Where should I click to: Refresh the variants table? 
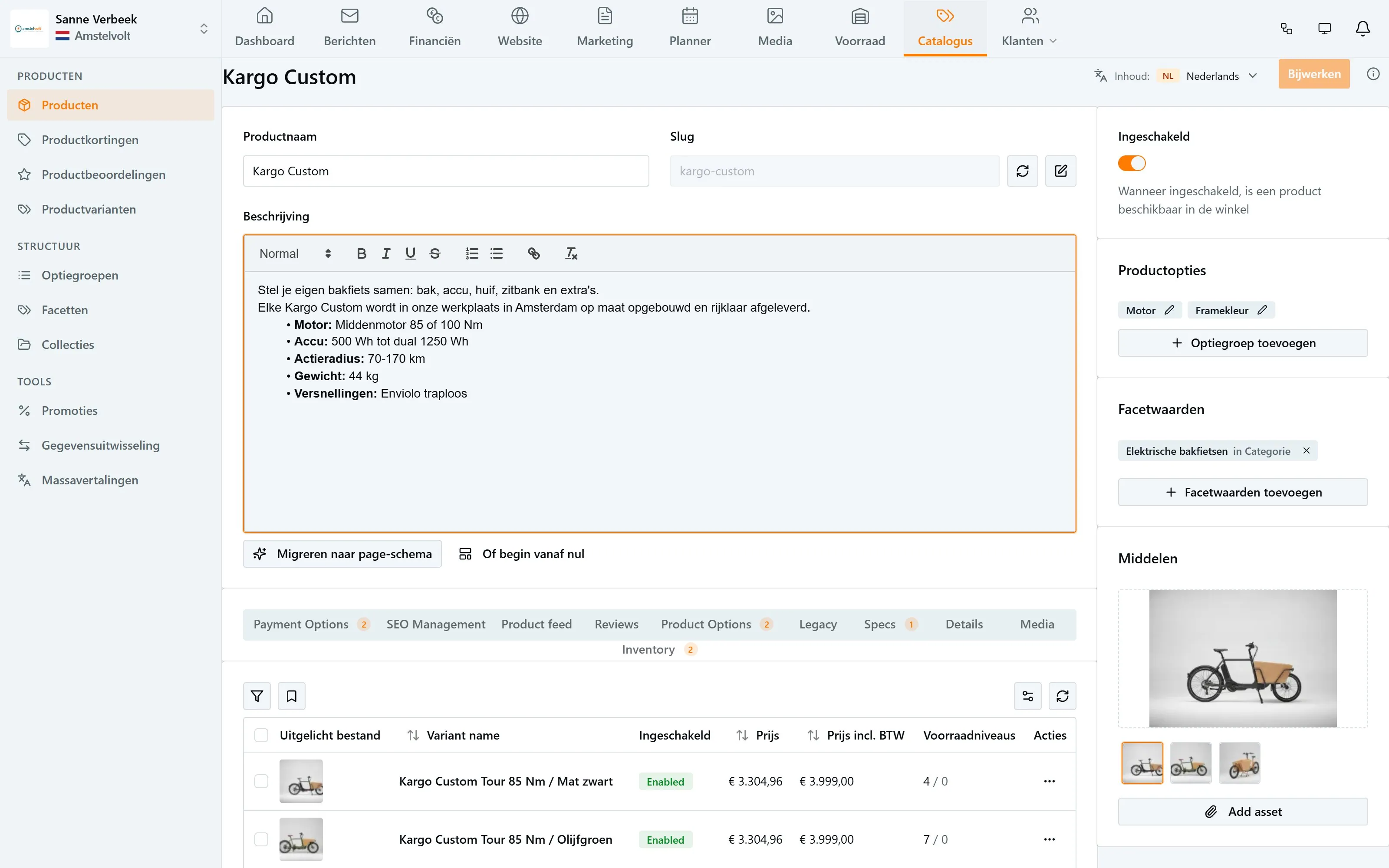pos(1063,696)
